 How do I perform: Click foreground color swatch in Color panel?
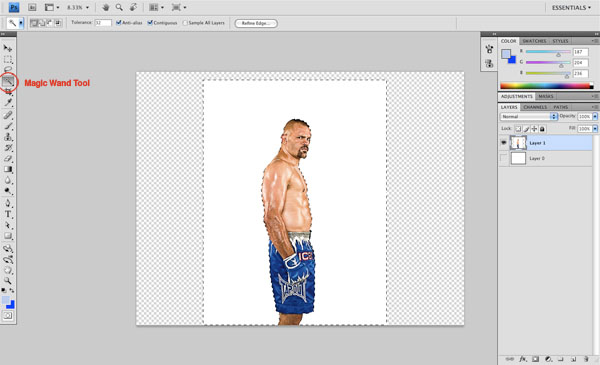506,54
